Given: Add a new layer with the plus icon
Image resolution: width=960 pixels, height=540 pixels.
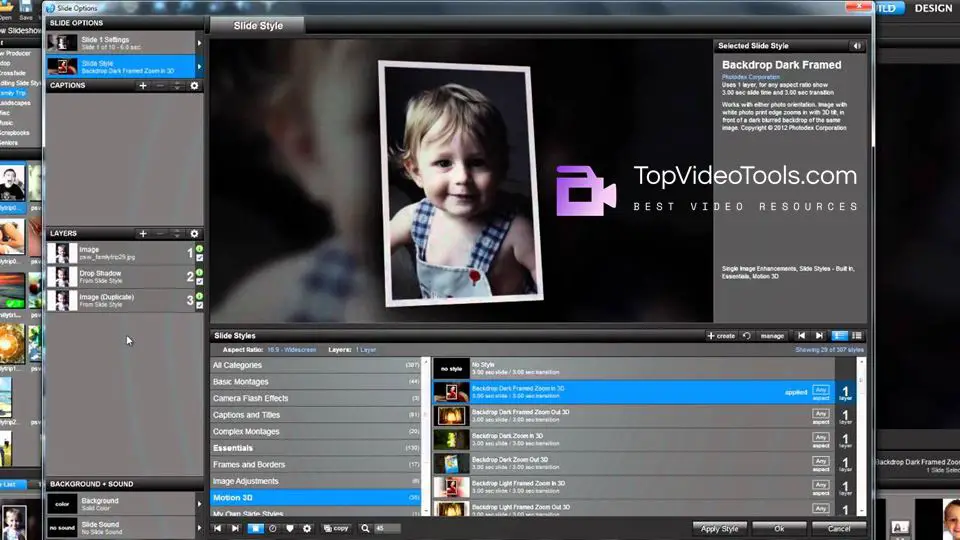Looking at the screenshot, I should [x=143, y=233].
